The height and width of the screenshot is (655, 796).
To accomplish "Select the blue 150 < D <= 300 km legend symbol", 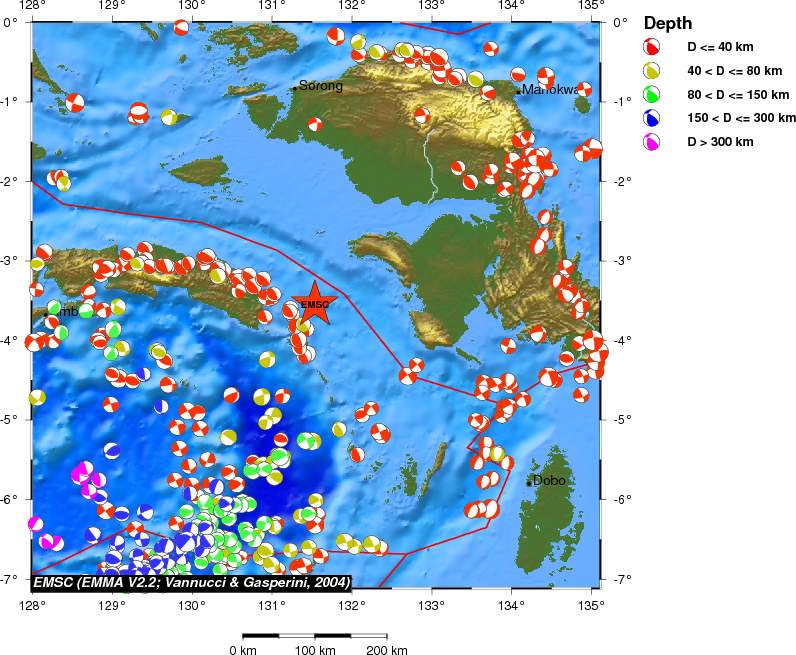I will coord(652,119).
